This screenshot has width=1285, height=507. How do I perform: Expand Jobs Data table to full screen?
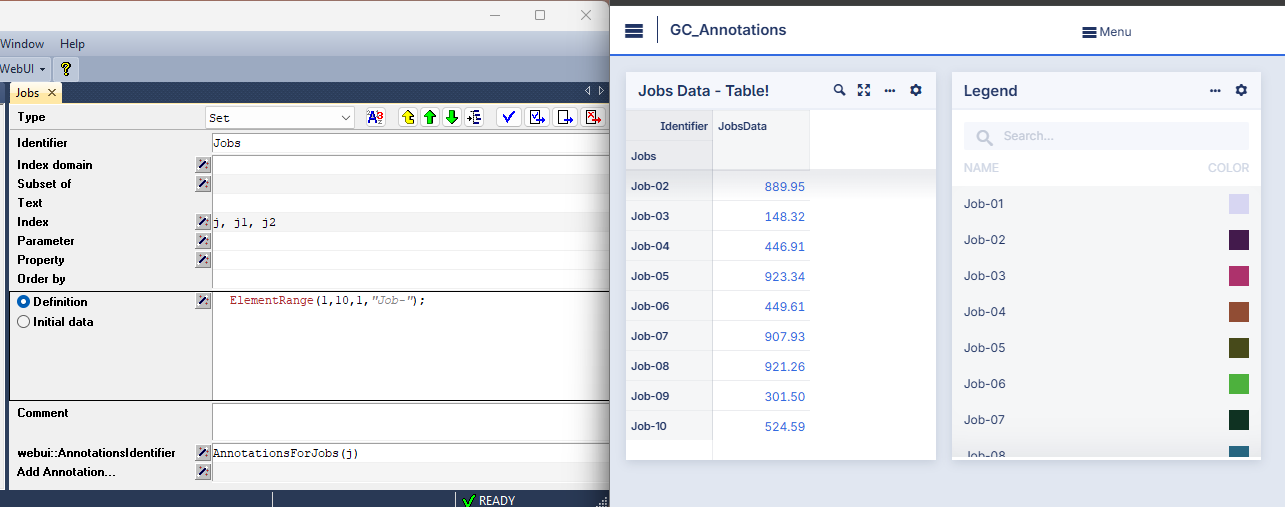[864, 90]
